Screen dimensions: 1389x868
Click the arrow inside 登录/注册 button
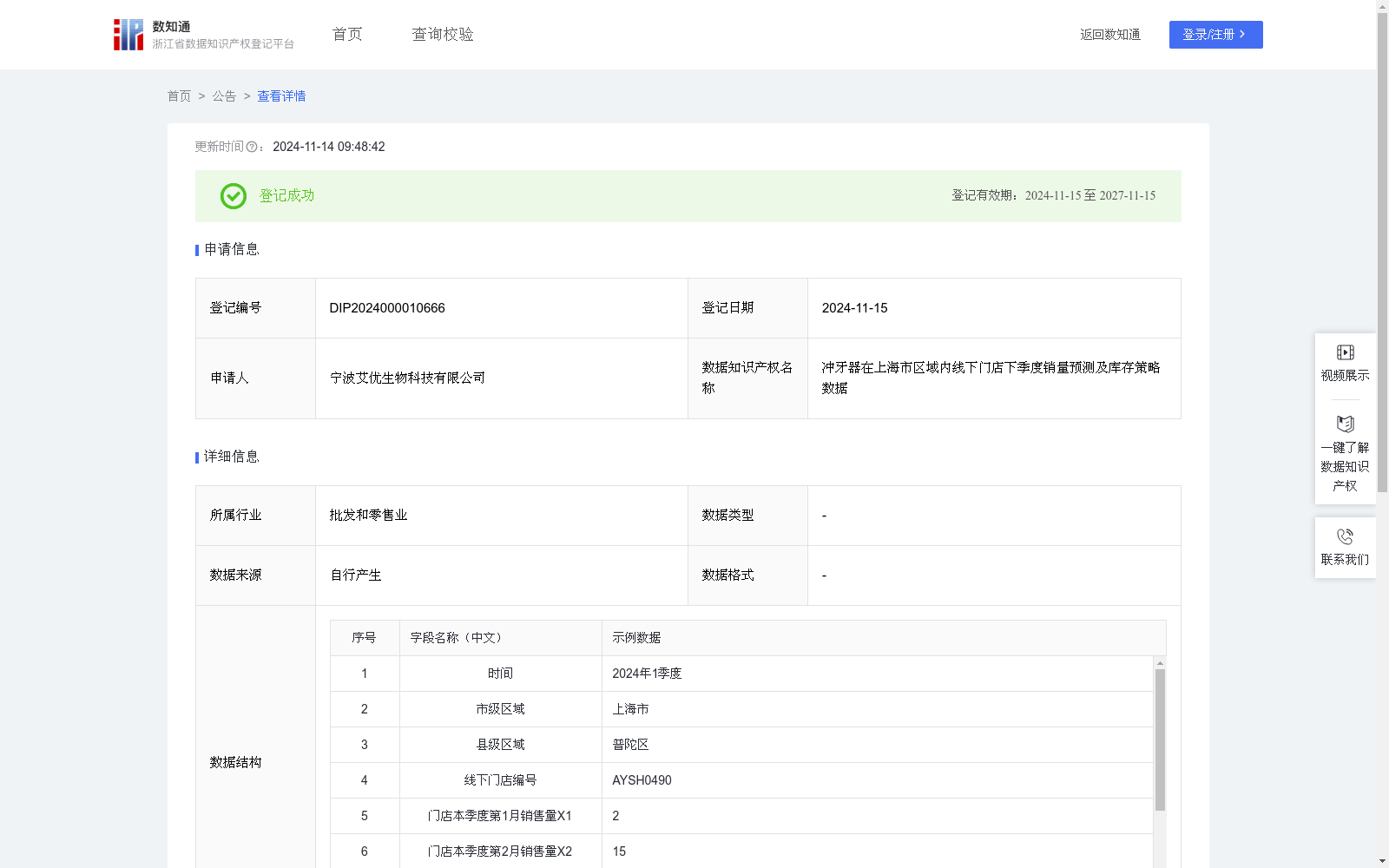click(x=1242, y=35)
